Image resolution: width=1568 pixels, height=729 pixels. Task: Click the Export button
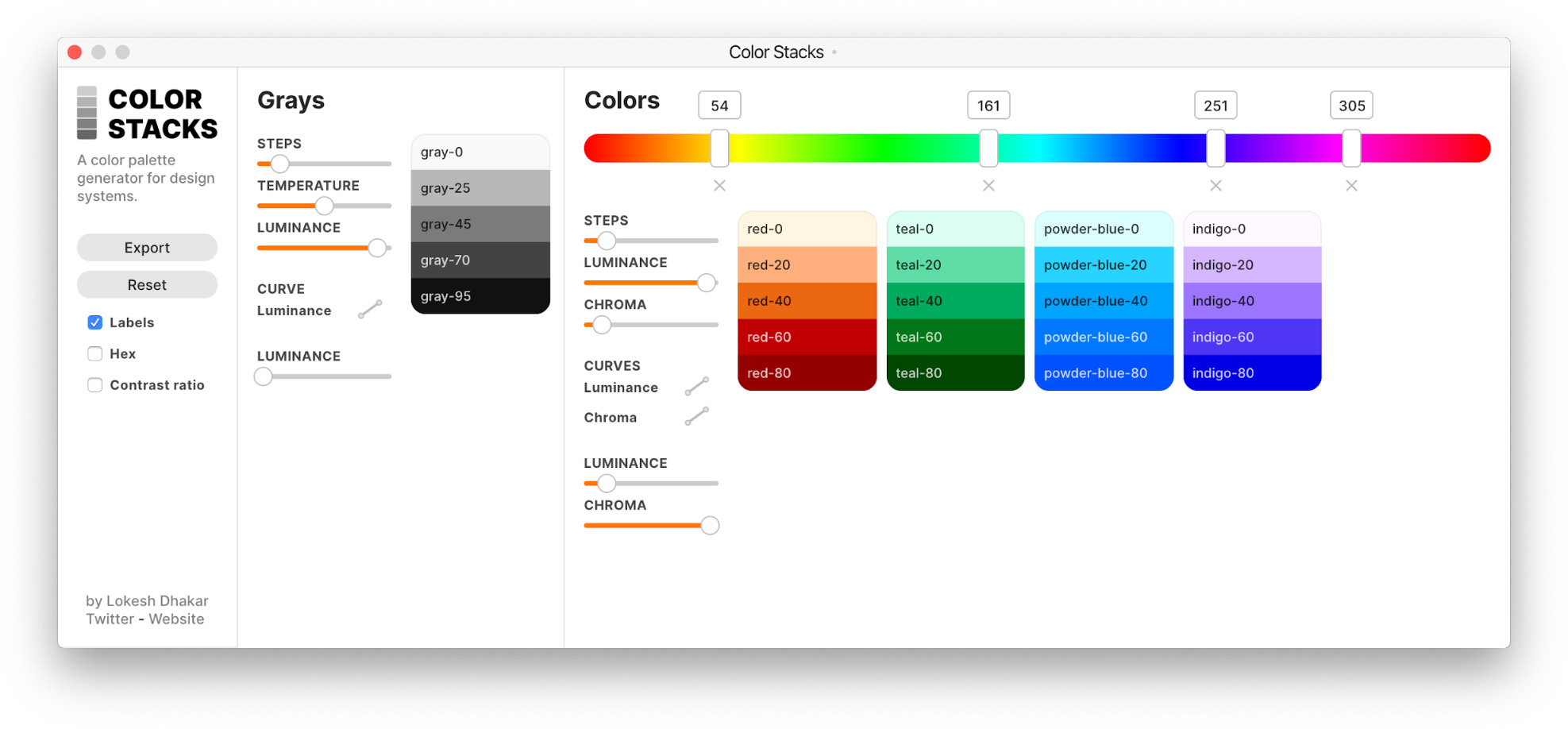point(147,248)
